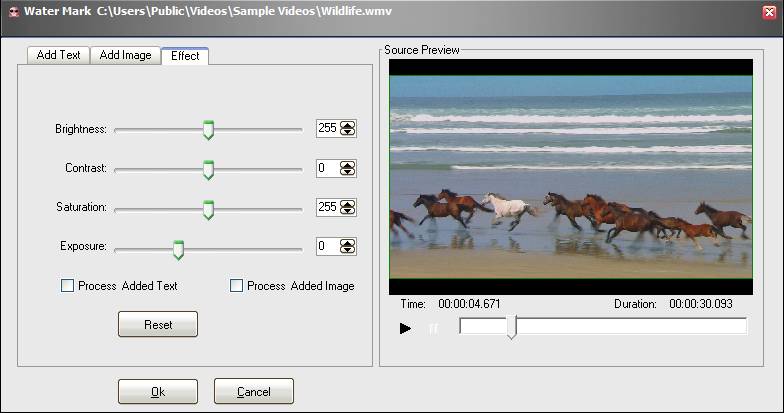Click the Exposure slider thumb
Screen dimensions: 784x413
(x=178, y=250)
